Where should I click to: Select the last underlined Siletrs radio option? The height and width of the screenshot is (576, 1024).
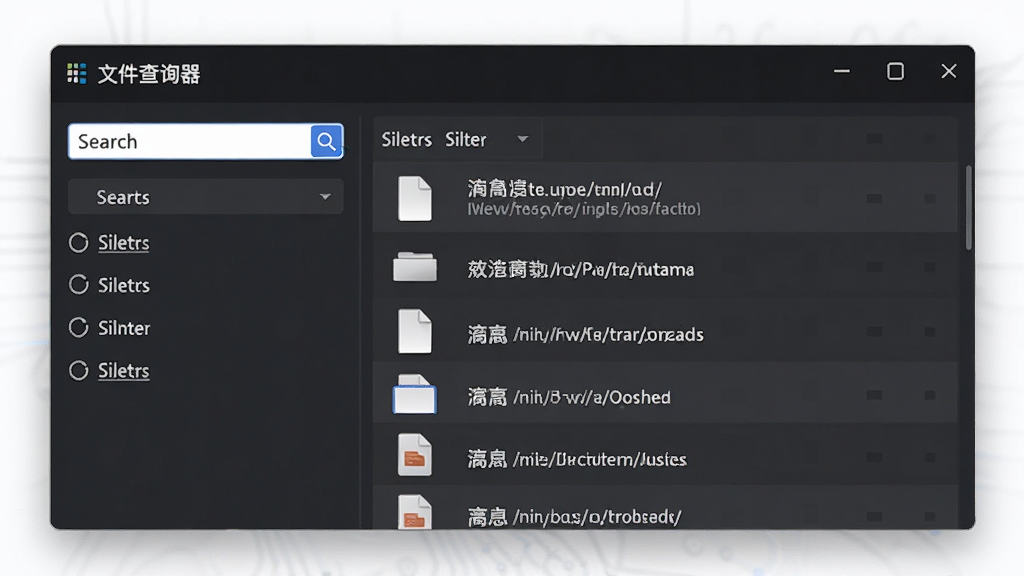click(78, 371)
